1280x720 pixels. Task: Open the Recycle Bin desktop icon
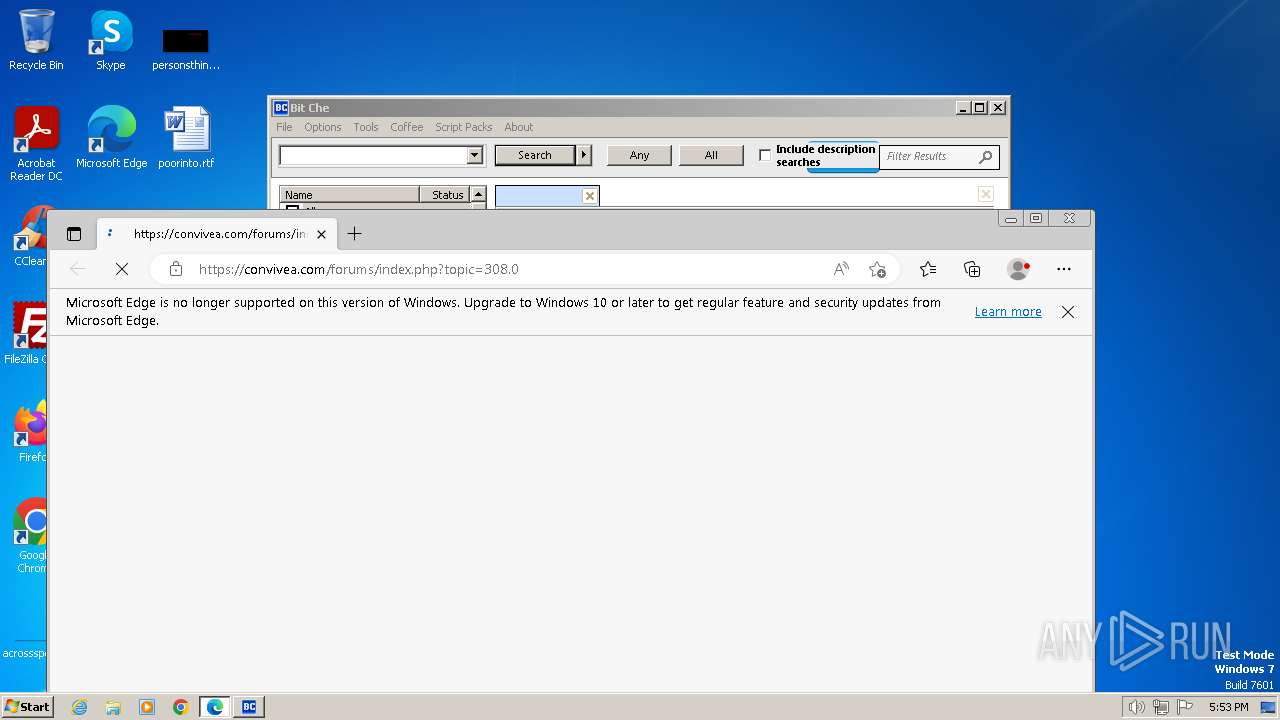[x=36, y=40]
